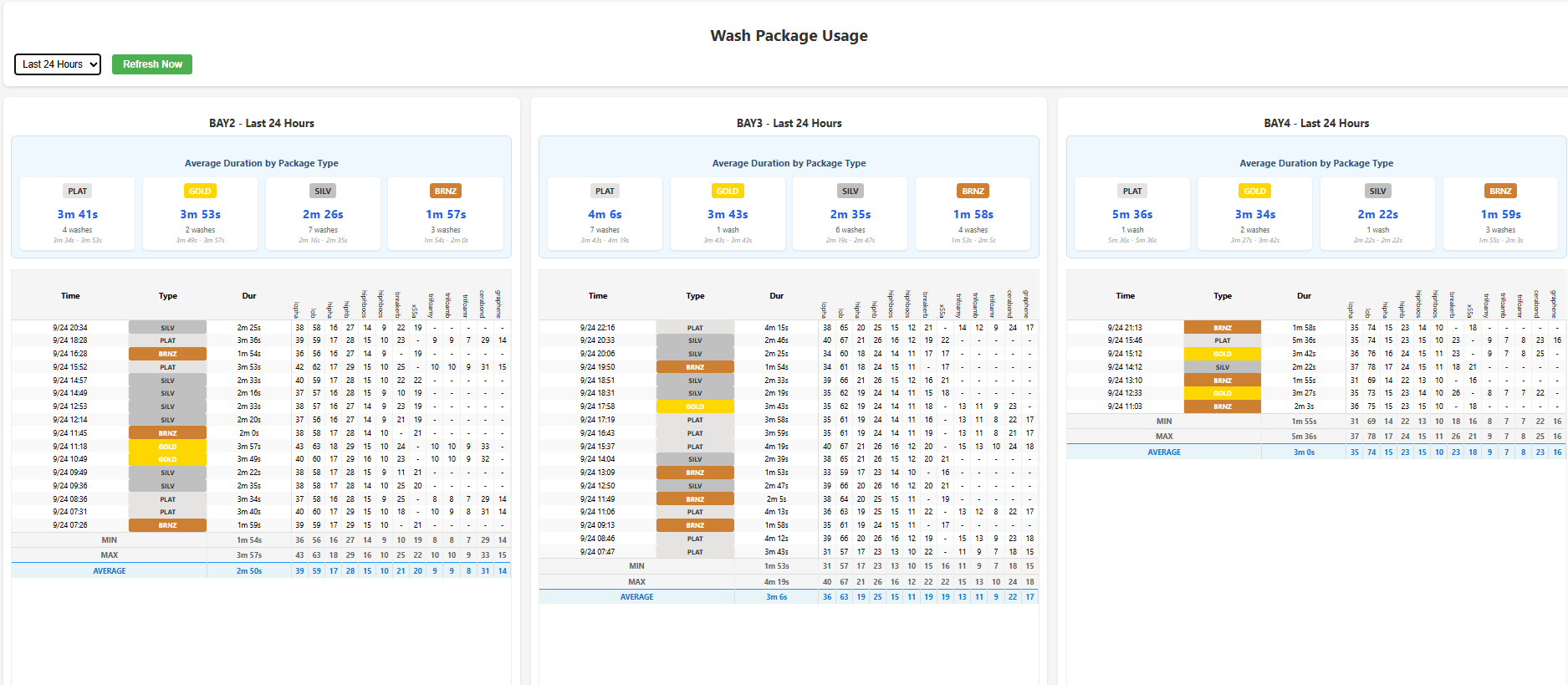Click the MAX row label in BAY4 table
Image resolution: width=1568 pixels, height=685 pixels.
point(1163,436)
